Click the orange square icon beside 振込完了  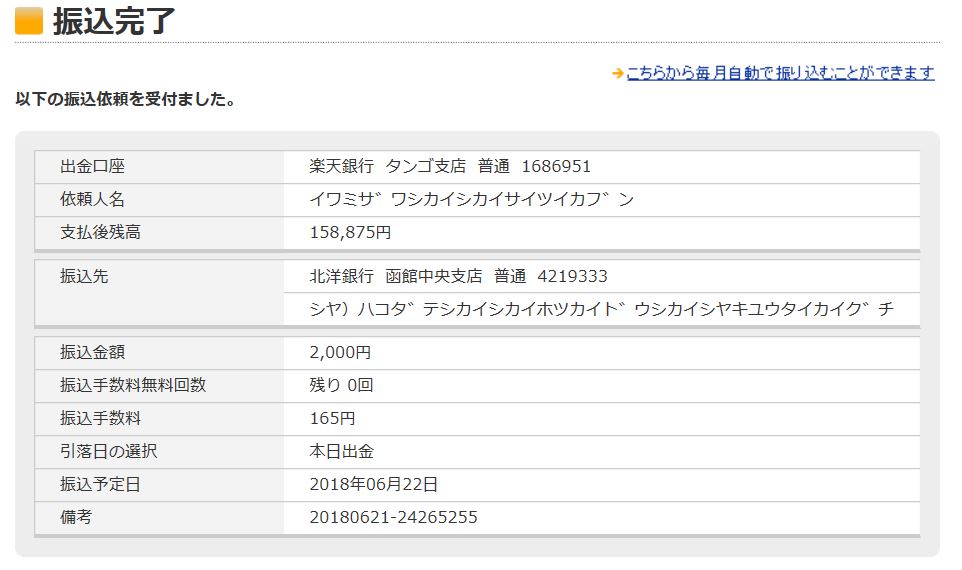point(29,21)
